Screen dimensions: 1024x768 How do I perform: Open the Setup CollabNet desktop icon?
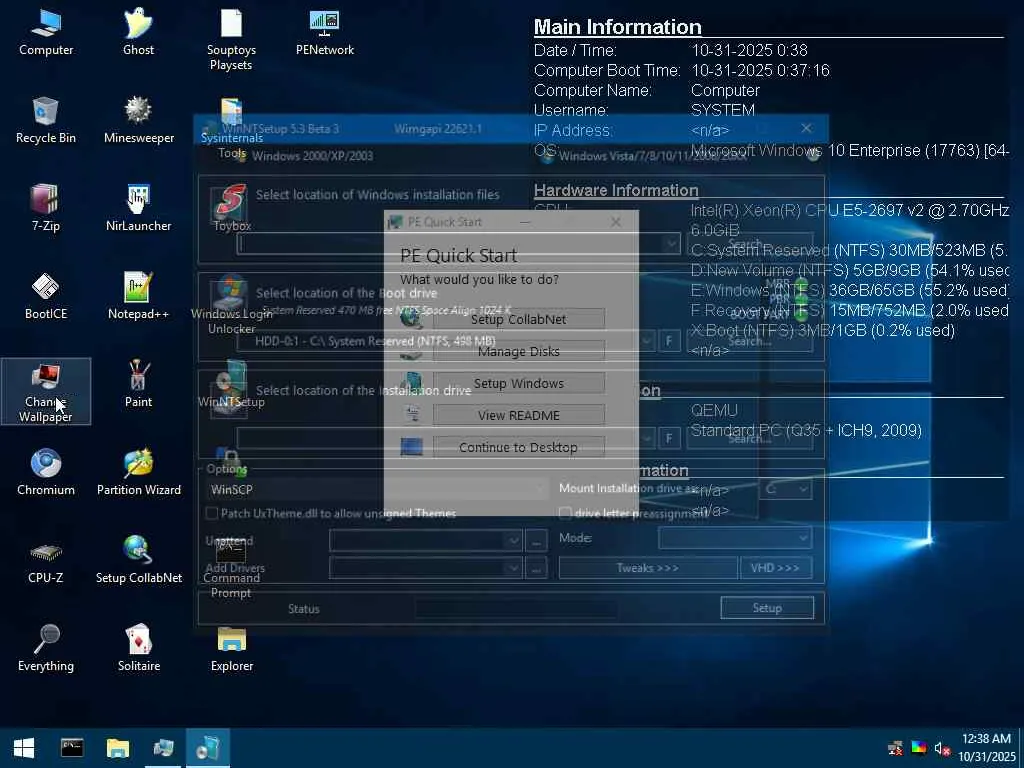click(138, 561)
